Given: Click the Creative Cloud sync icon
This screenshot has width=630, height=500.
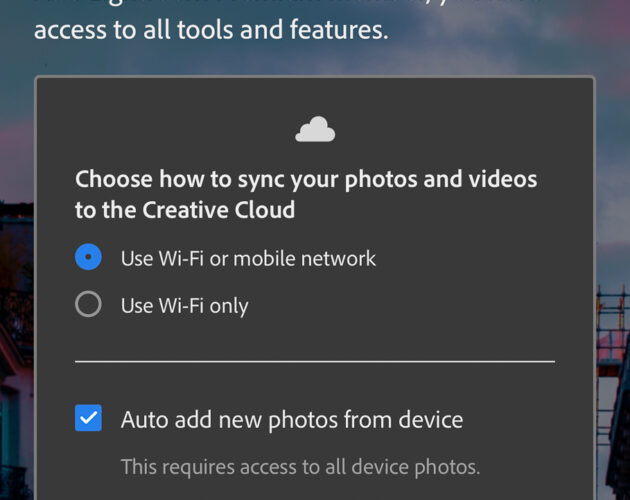Looking at the screenshot, I should pyautogui.click(x=315, y=129).
